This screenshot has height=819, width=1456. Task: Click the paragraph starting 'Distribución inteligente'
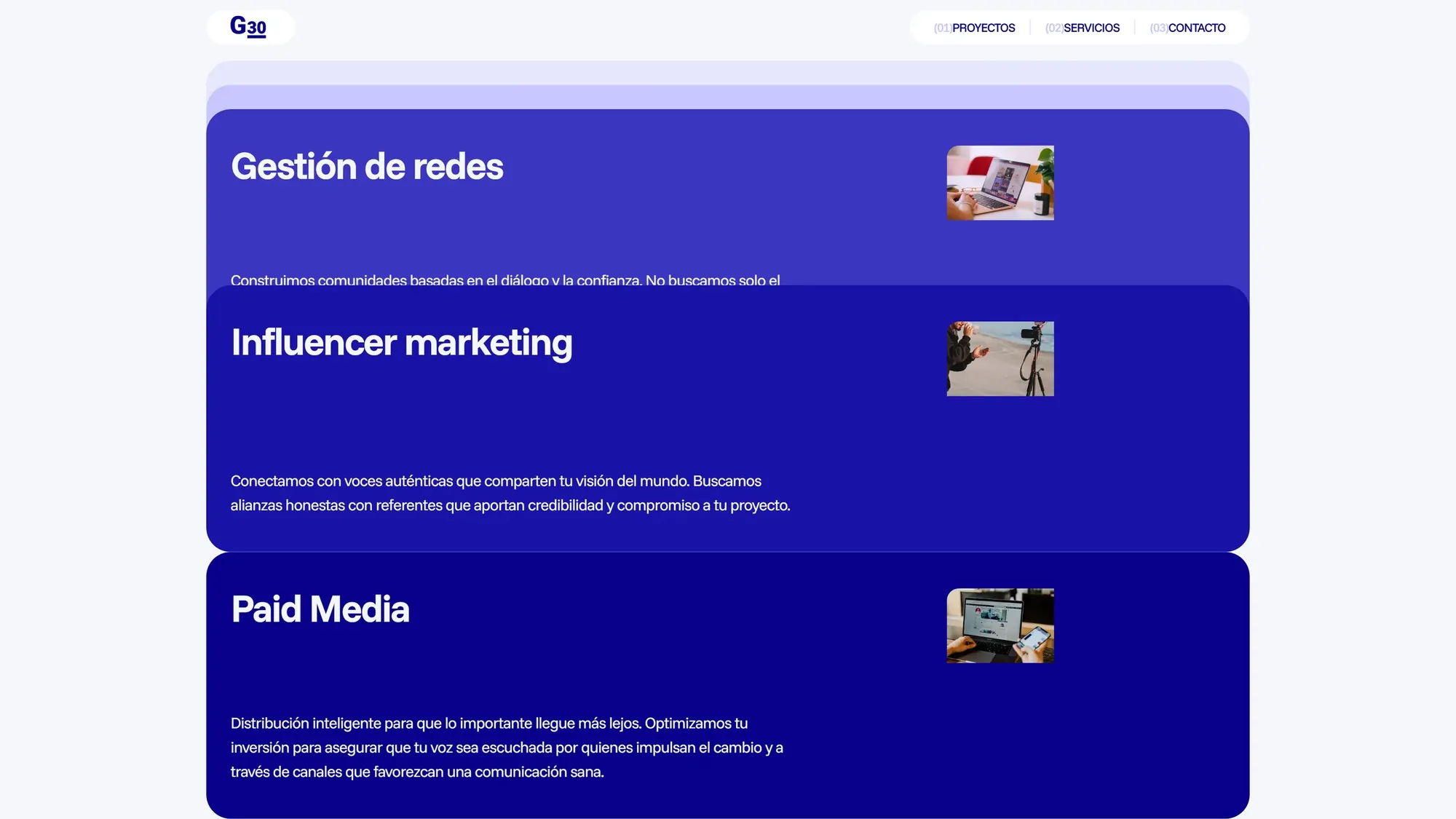point(507,748)
